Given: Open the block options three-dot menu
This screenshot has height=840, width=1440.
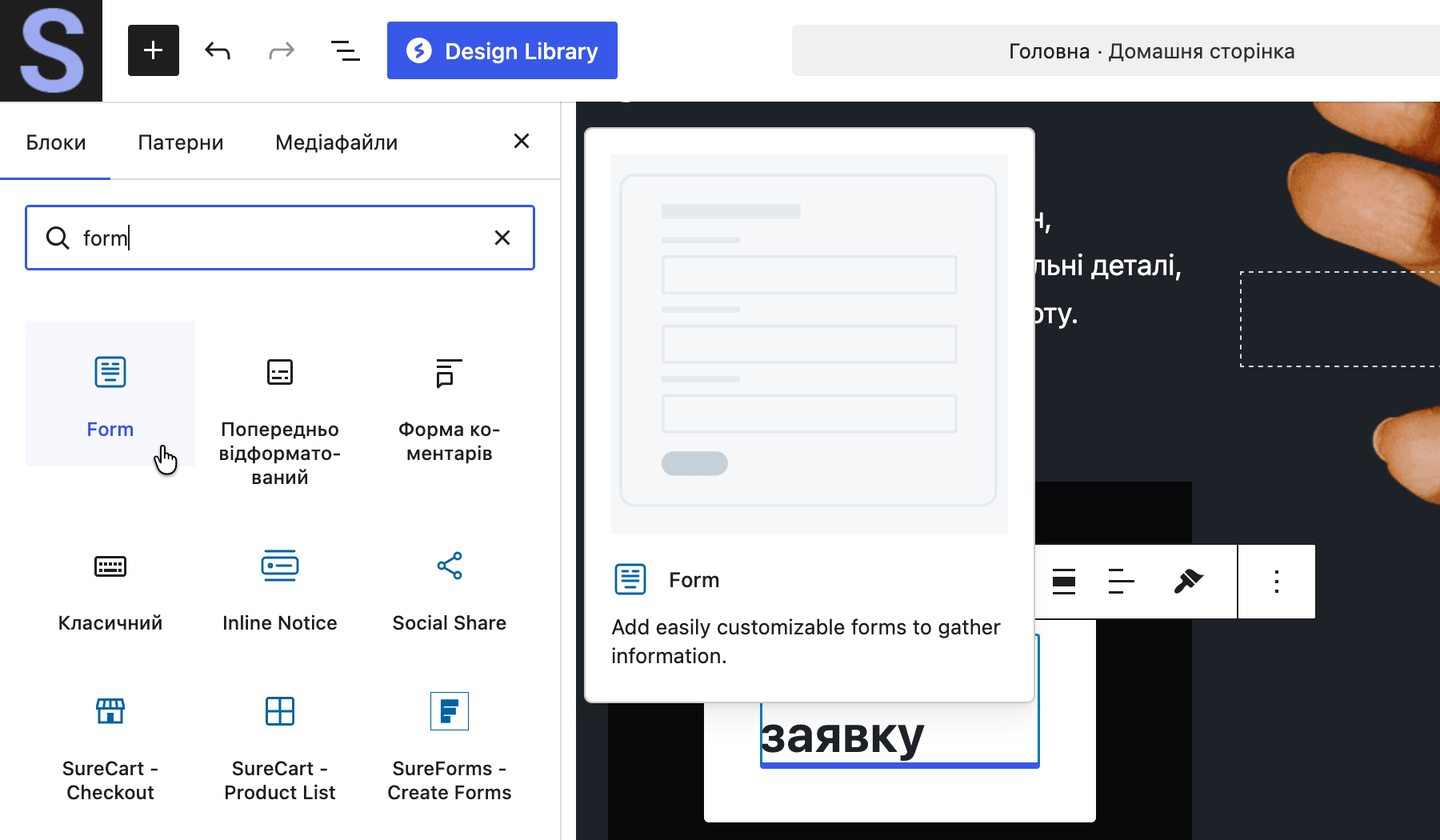Looking at the screenshot, I should click(x=1277, y=582).
